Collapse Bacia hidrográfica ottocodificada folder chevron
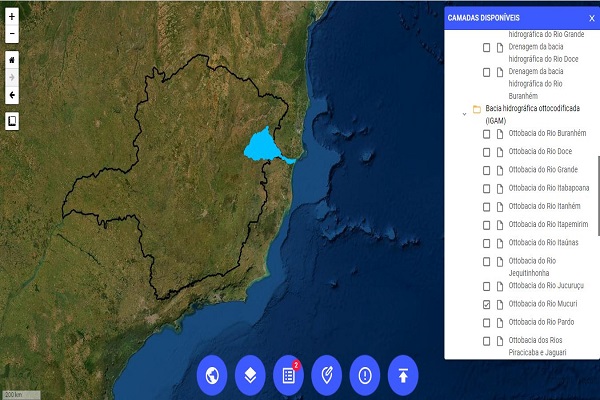 tap(464, 114)
